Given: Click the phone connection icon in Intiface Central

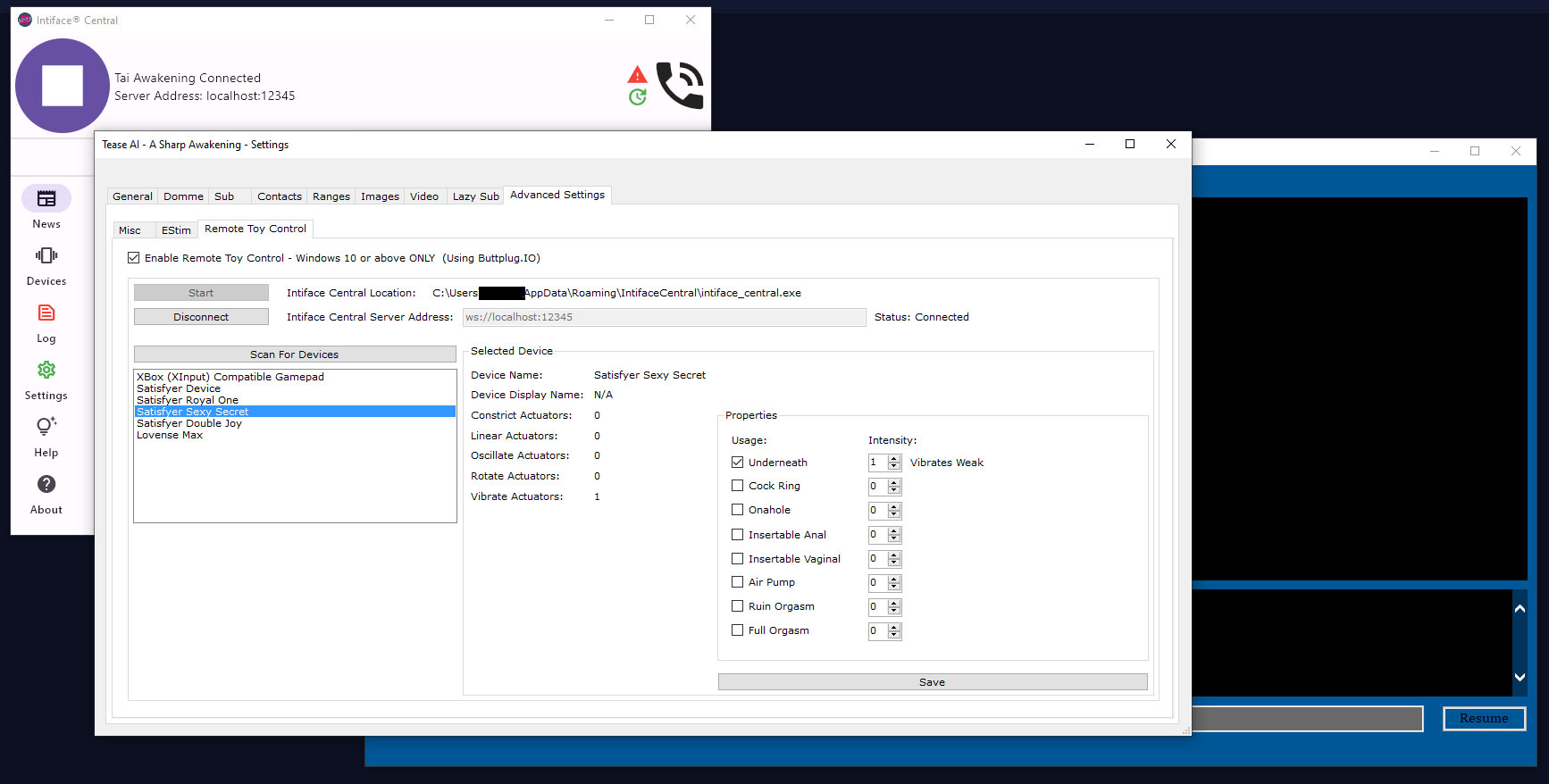Looking at the screenshot, I should [680, 85].
